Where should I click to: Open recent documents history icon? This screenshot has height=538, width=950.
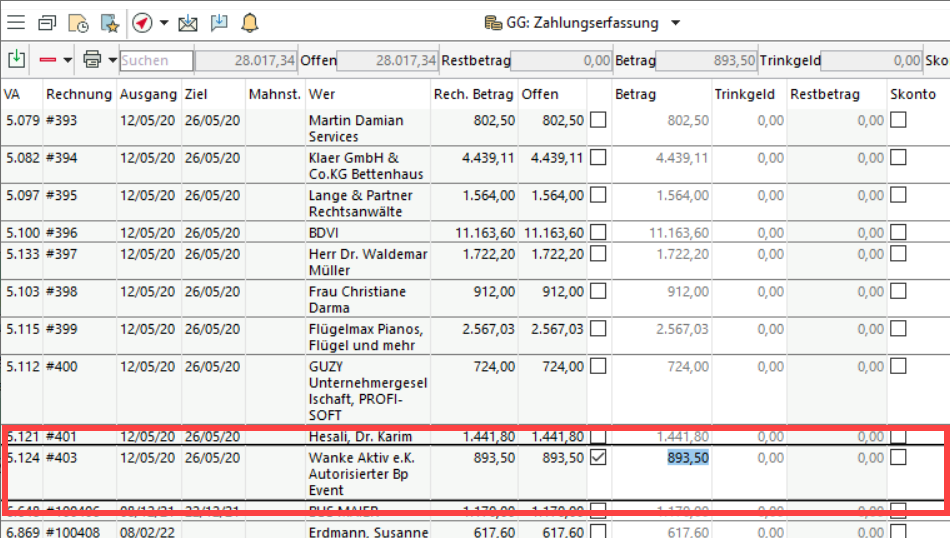tap(77, 22)
